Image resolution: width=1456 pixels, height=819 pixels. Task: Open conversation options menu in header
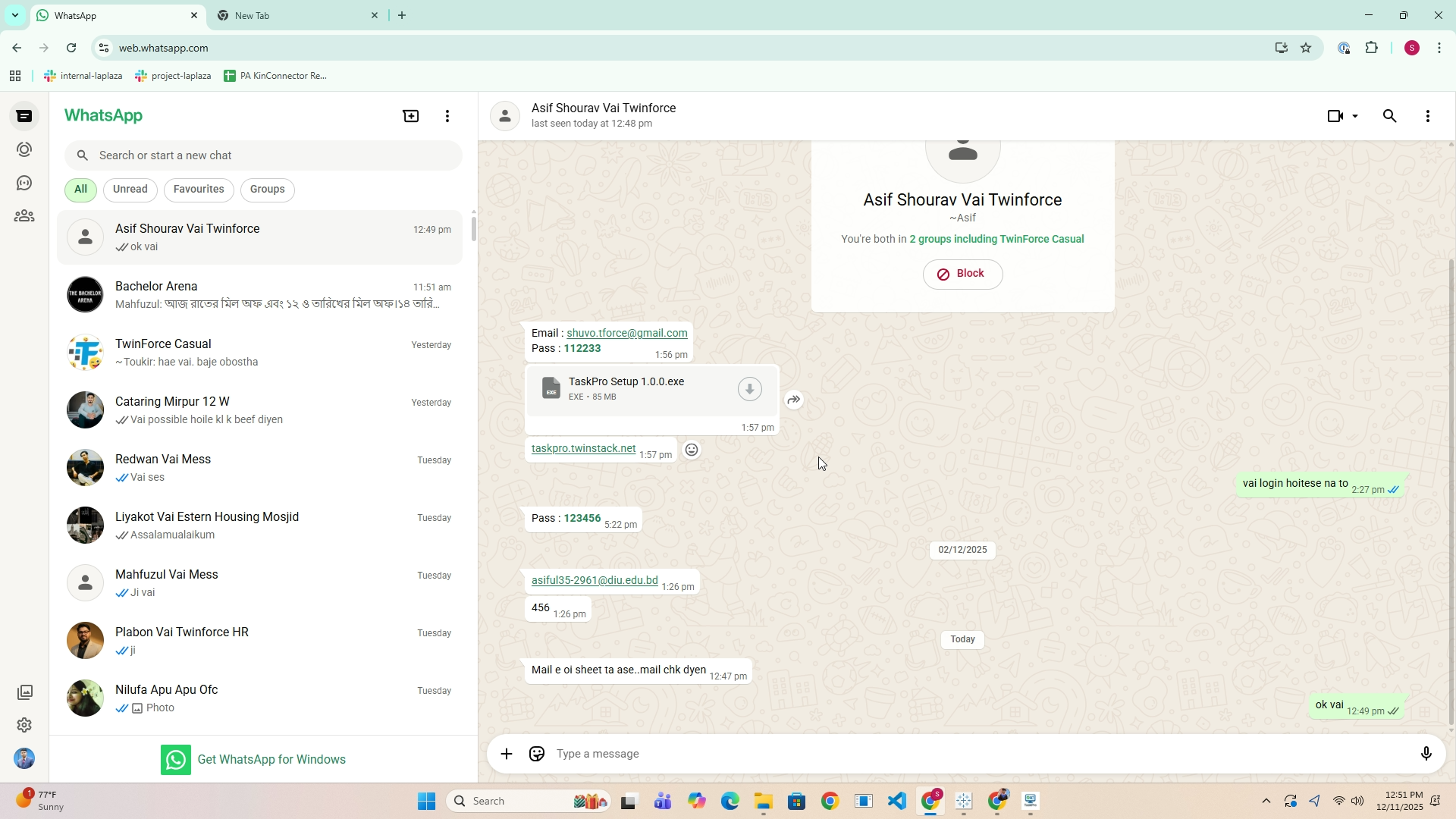pyautogui.click(x=1427, y=116)
